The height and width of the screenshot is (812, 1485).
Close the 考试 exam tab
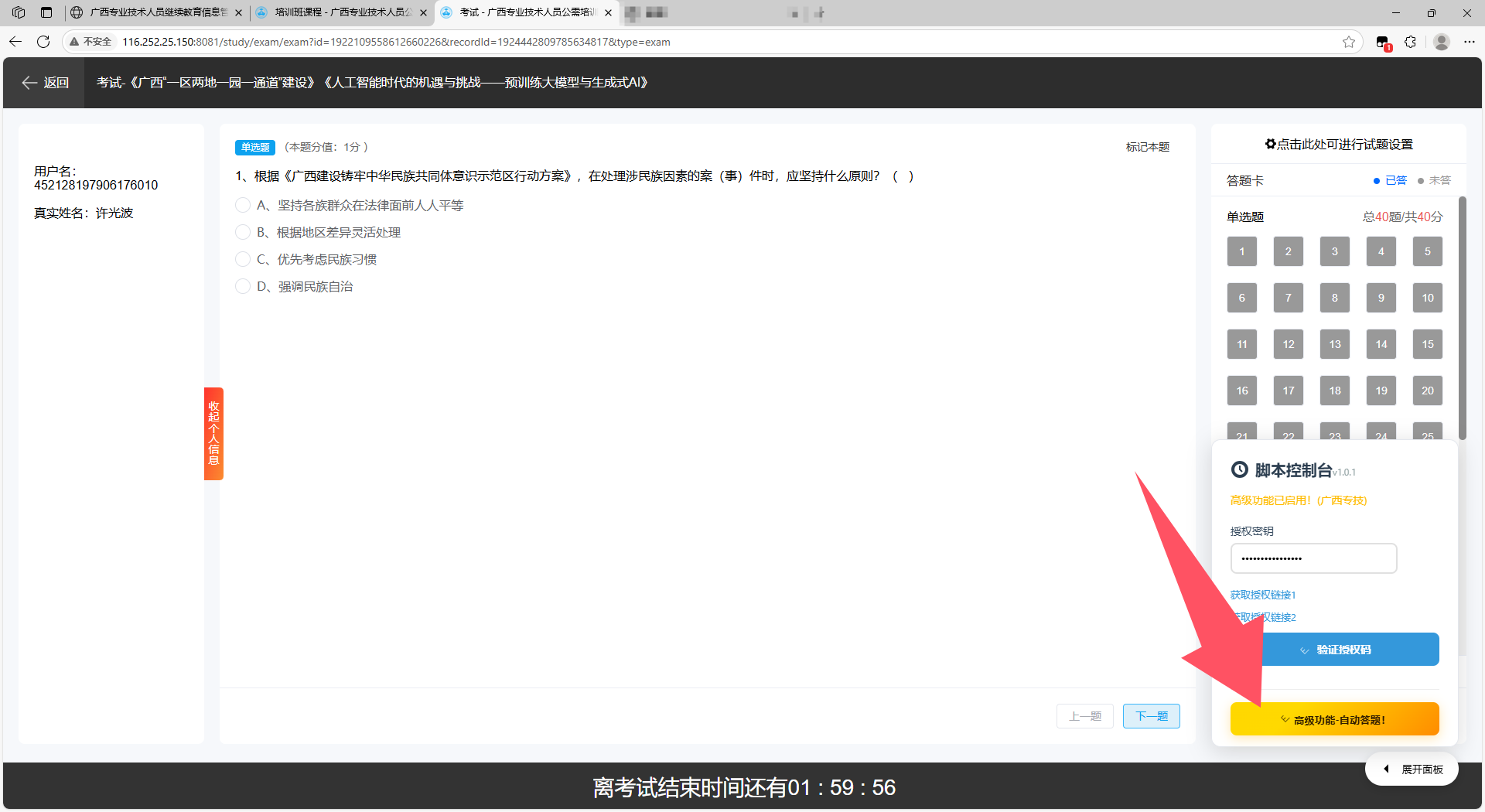[x=608, y=12]
